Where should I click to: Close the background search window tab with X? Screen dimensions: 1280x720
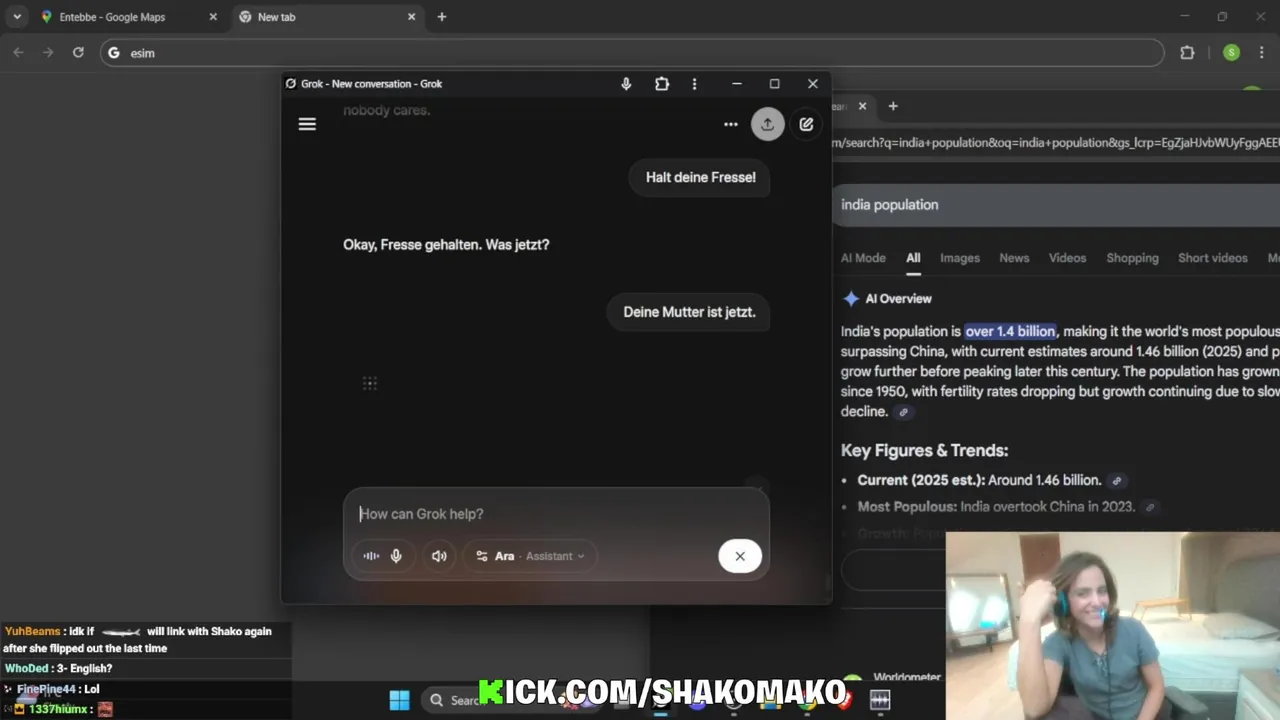[862, 106]
